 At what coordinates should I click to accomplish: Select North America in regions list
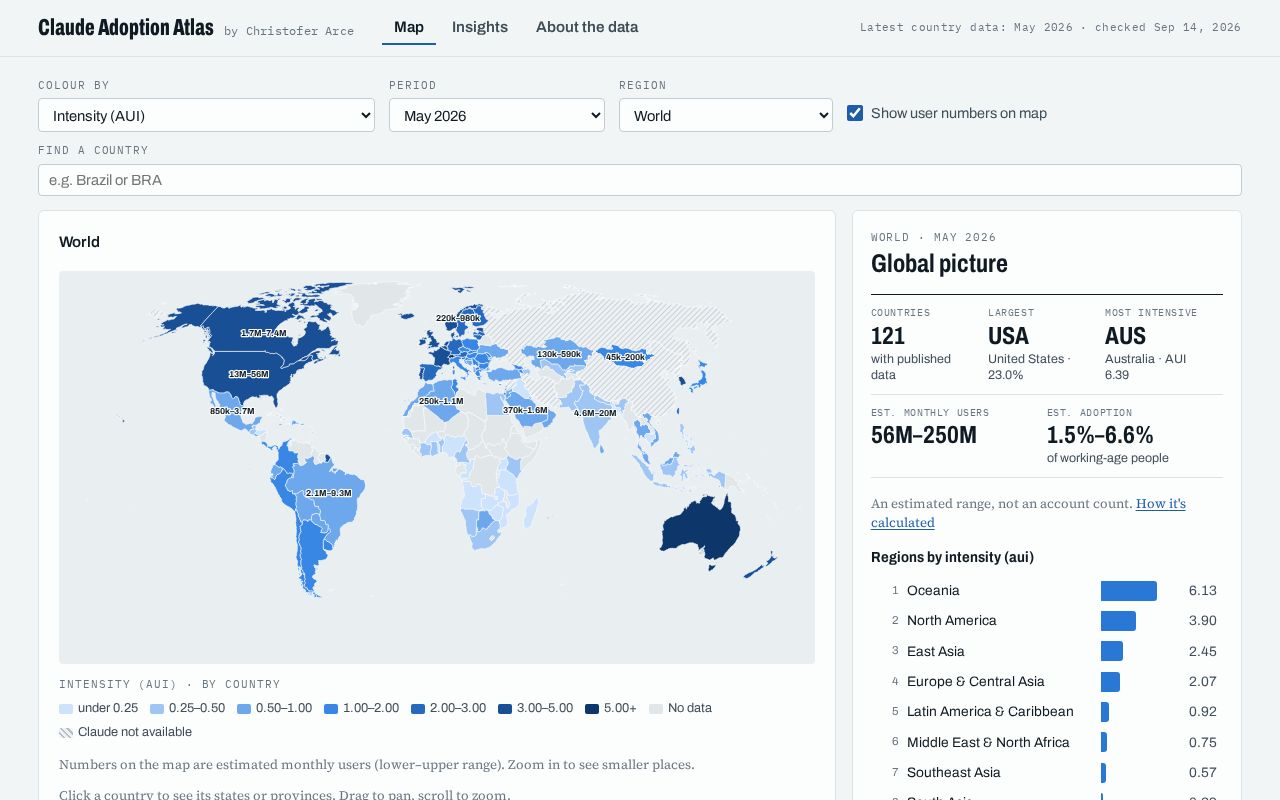(1047, 621)
